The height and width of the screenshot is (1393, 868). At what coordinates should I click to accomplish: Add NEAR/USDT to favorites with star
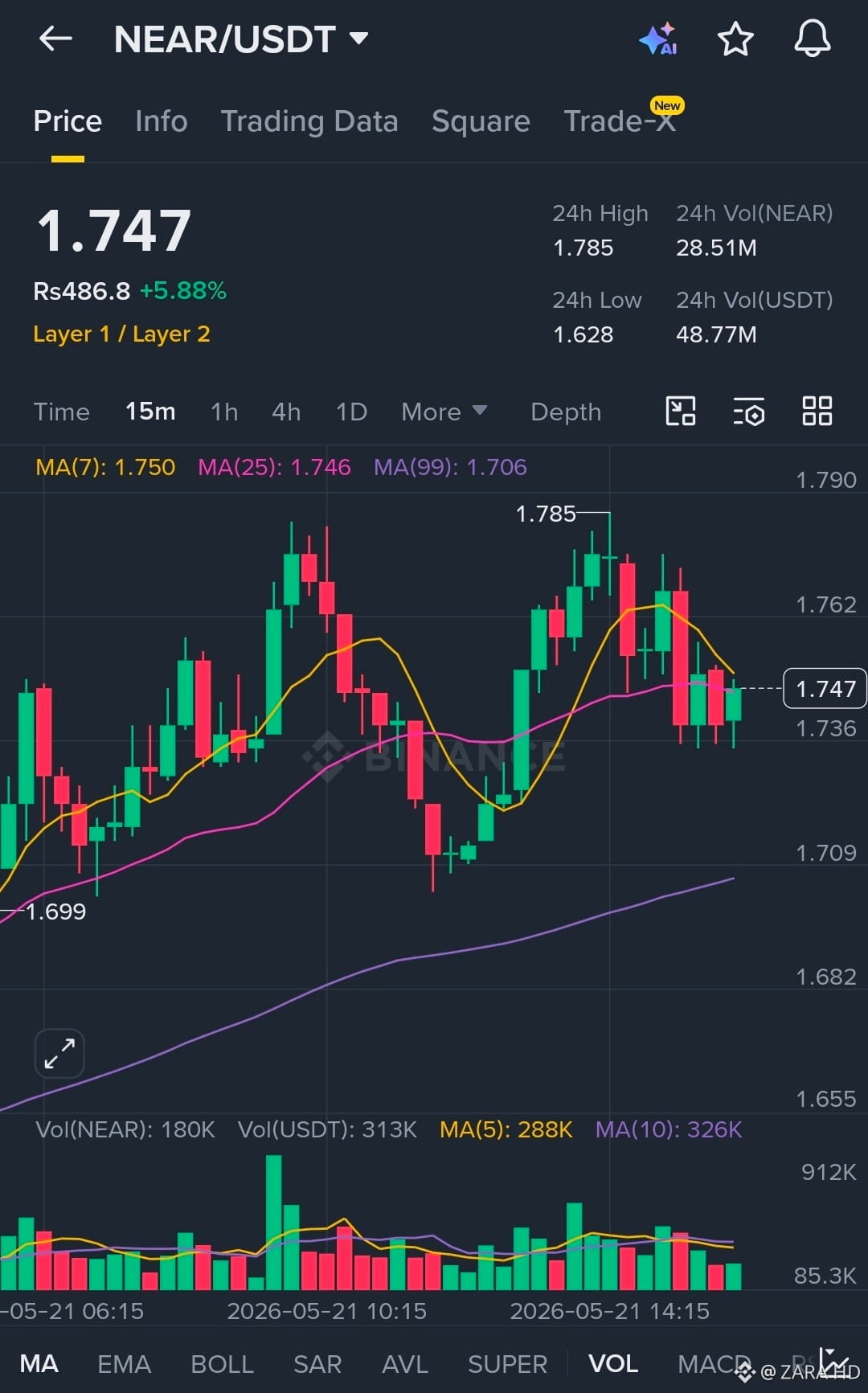click(x=735, y=39)
